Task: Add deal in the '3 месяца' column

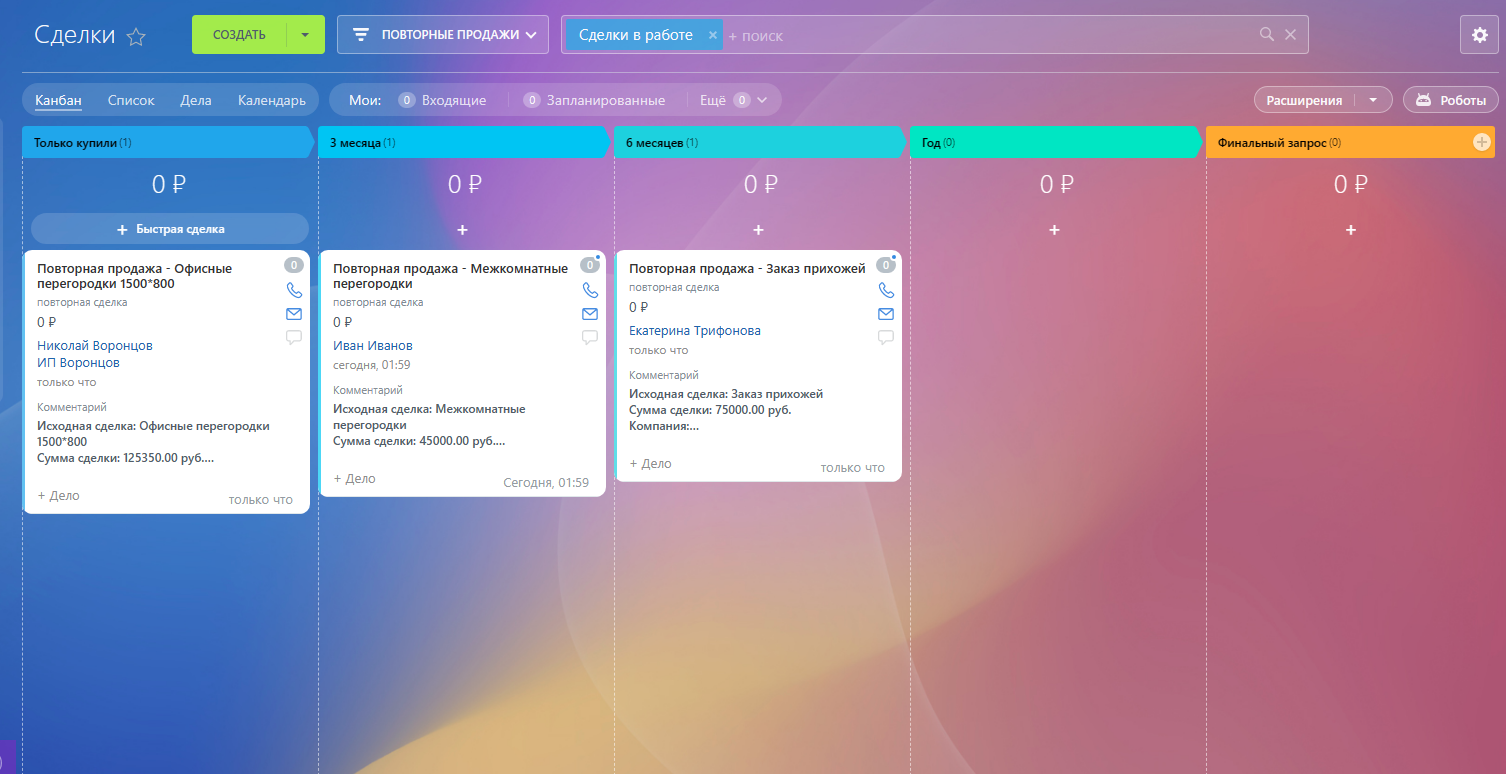Action: [462, 230]
